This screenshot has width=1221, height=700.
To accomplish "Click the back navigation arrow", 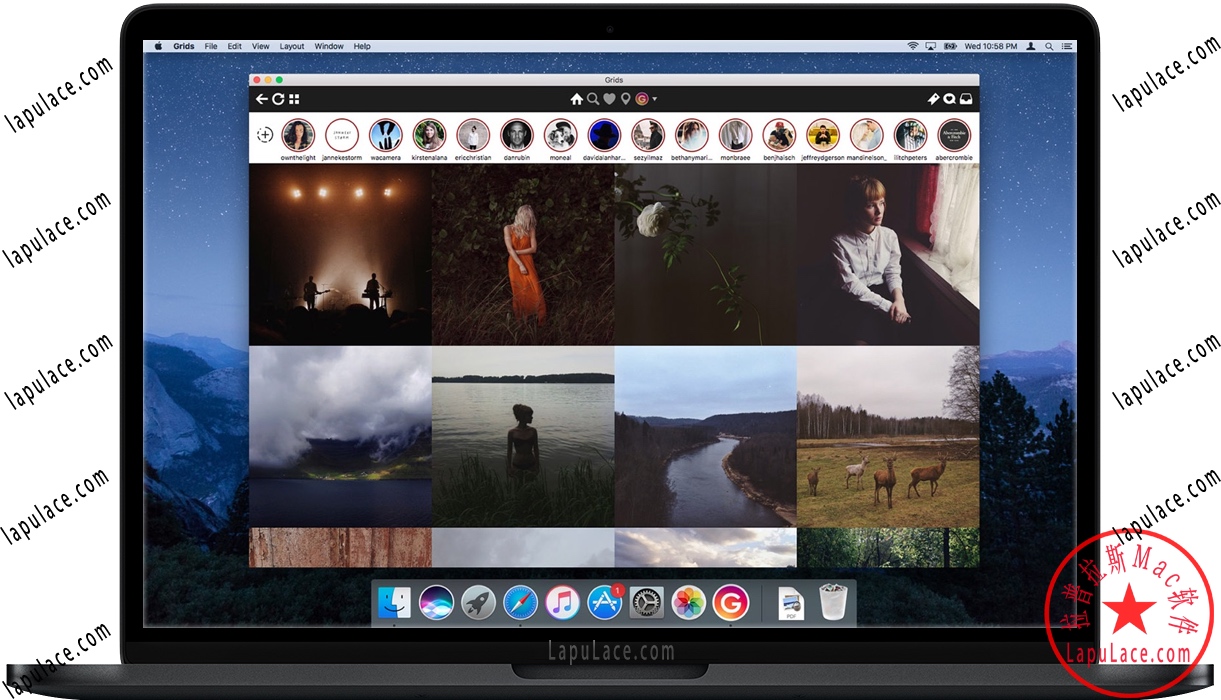I will [x=261, y=99].
